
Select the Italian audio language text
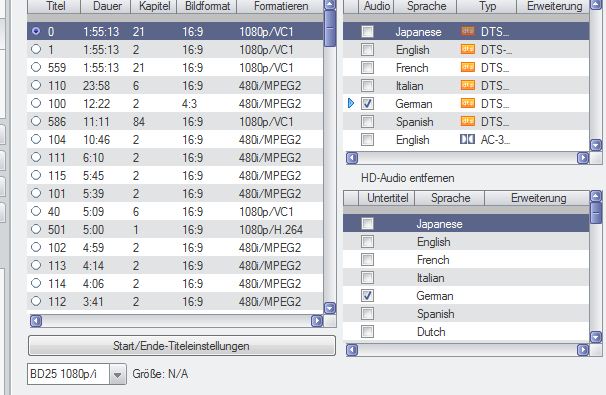(x=409, y=85)
